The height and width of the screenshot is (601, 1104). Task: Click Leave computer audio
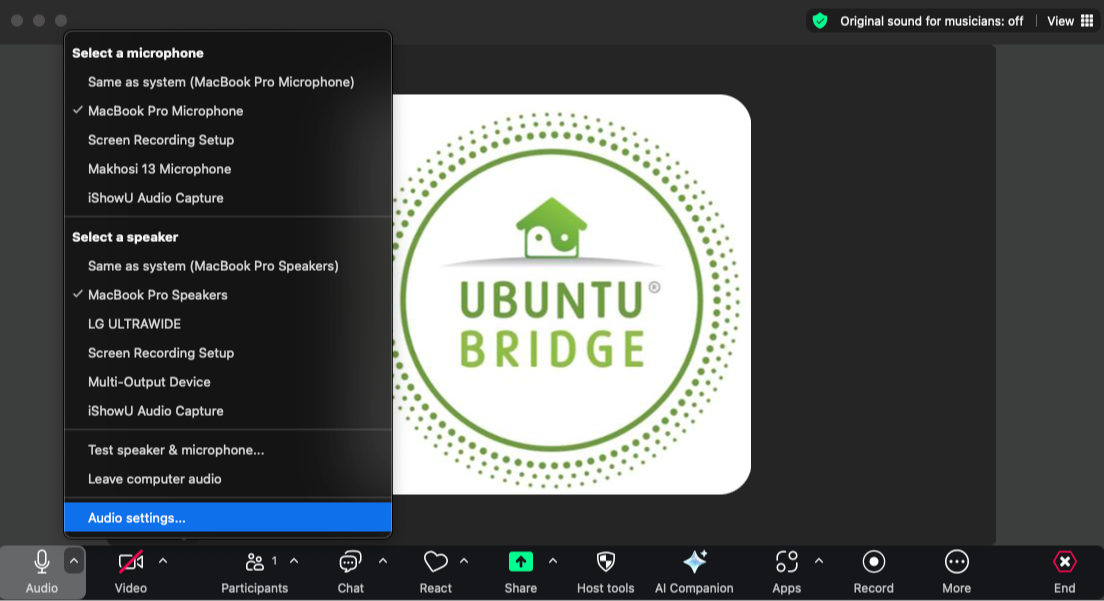click(228, 479)
